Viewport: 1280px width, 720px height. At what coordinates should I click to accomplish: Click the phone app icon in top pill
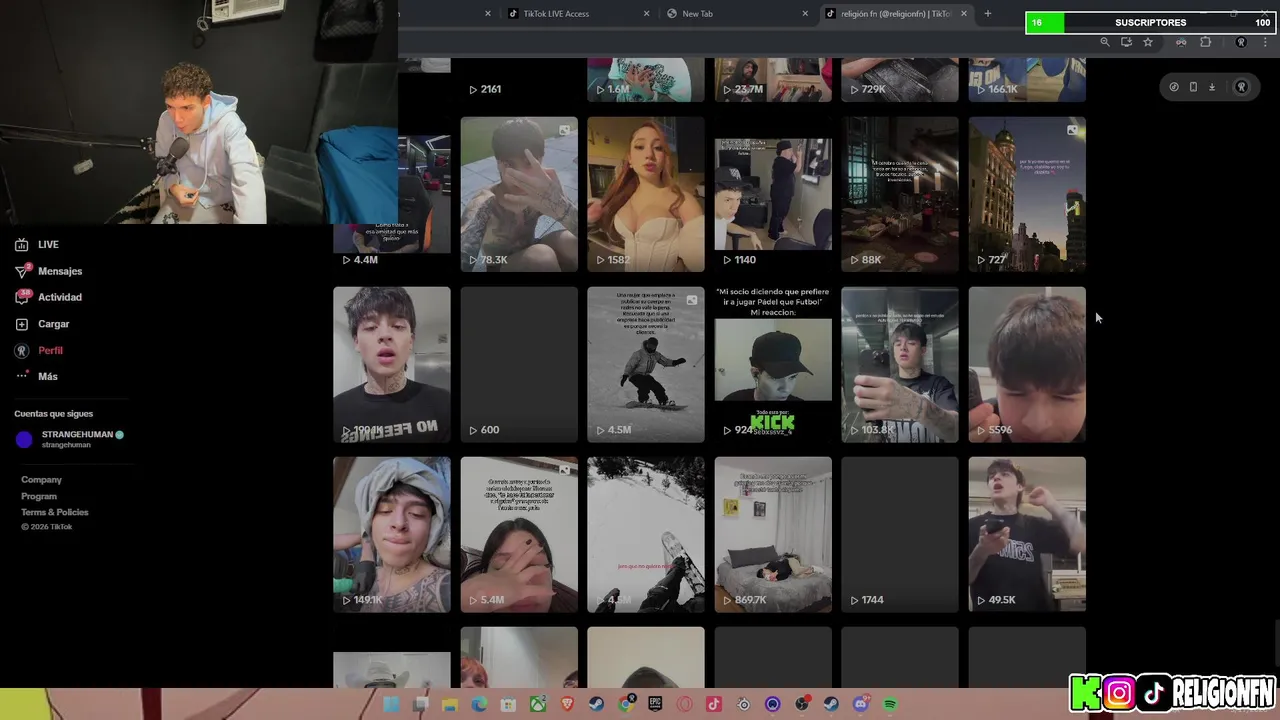click(x=1193, y=87)
